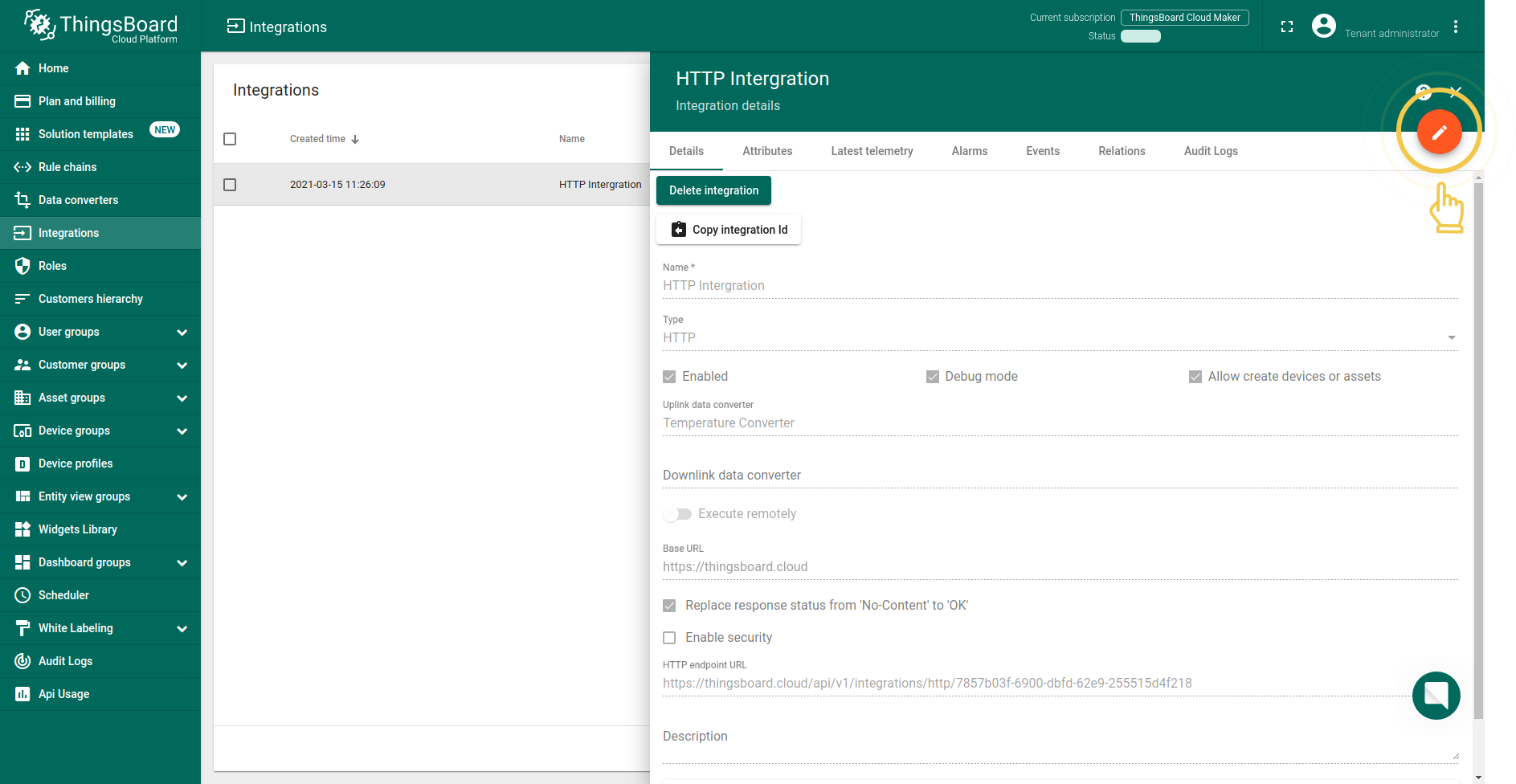1516x784 pixels.
Task: Click the Entity view groups icon
Action: pyautogui.click(x=22, y=496)
